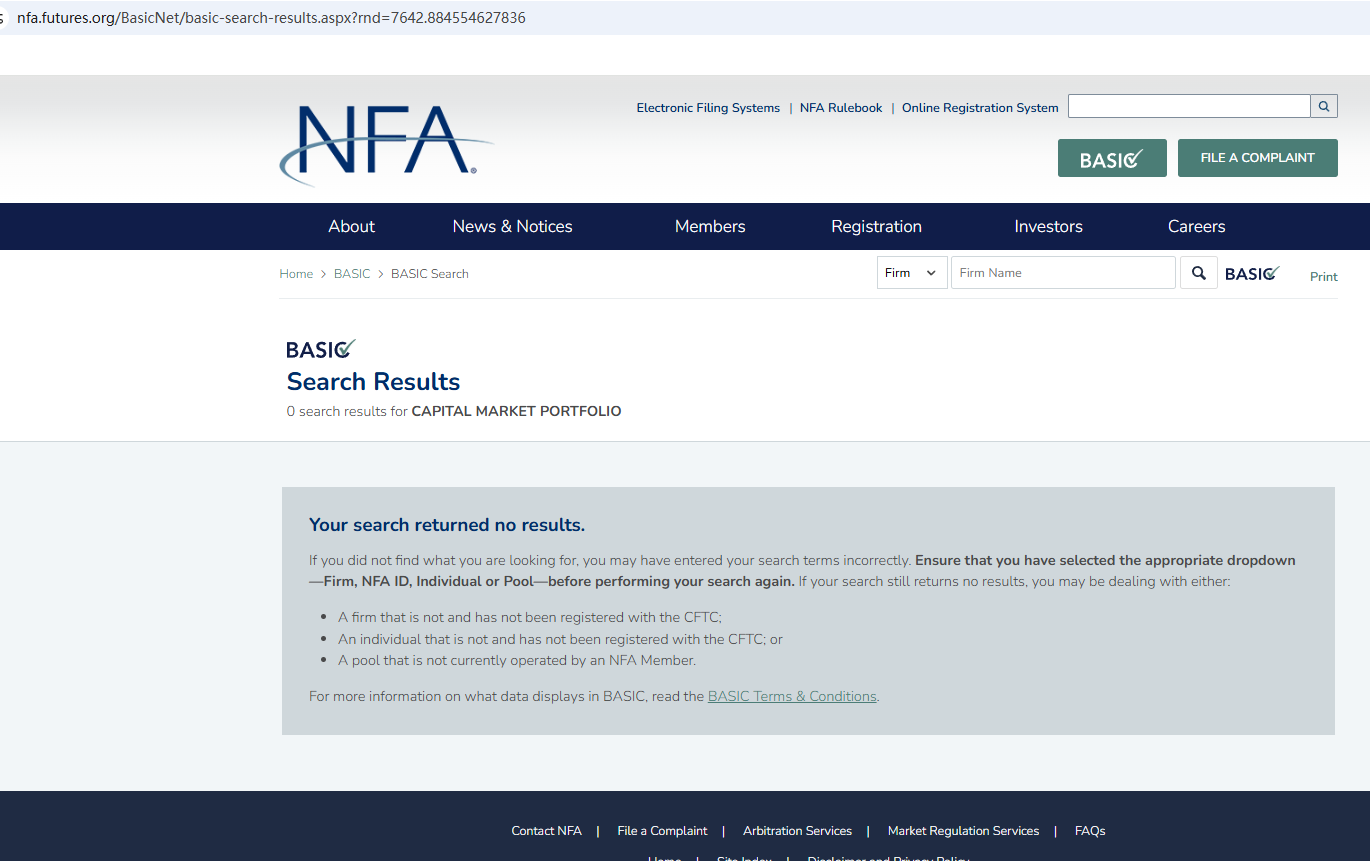Open the Careers navigation menu
This screenshot has width=1370, height=861.
coord(1196,226)
